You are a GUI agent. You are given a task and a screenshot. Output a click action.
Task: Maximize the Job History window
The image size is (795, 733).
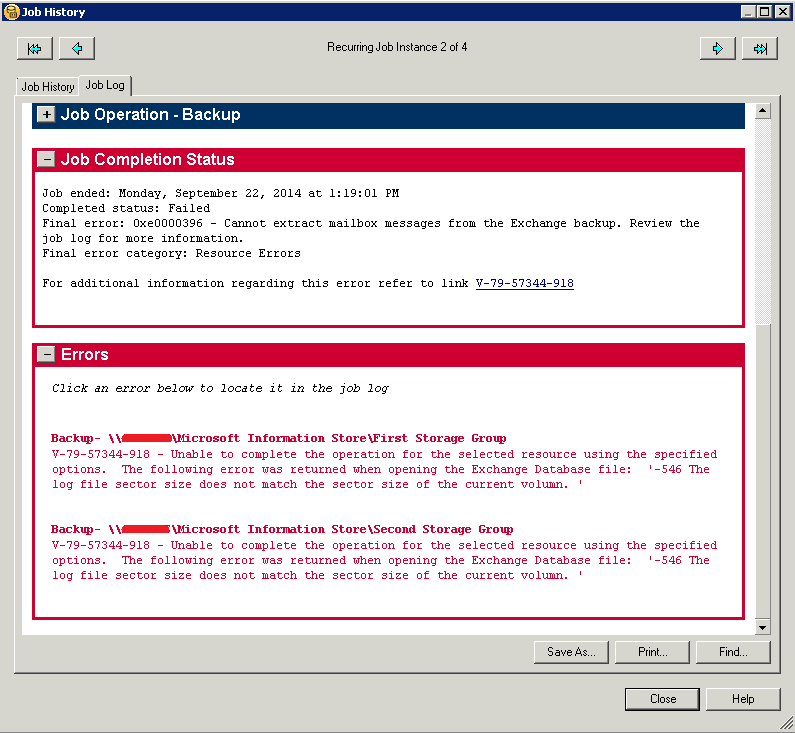coord(765,12)
